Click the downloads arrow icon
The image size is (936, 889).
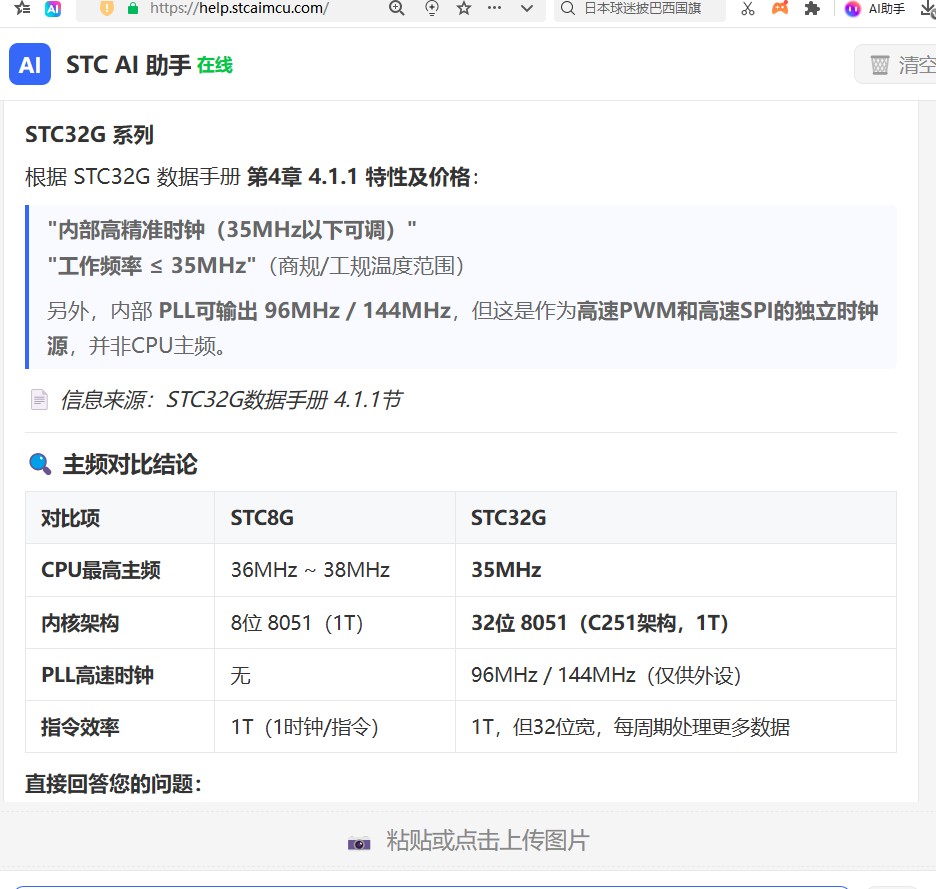[928, 8]
